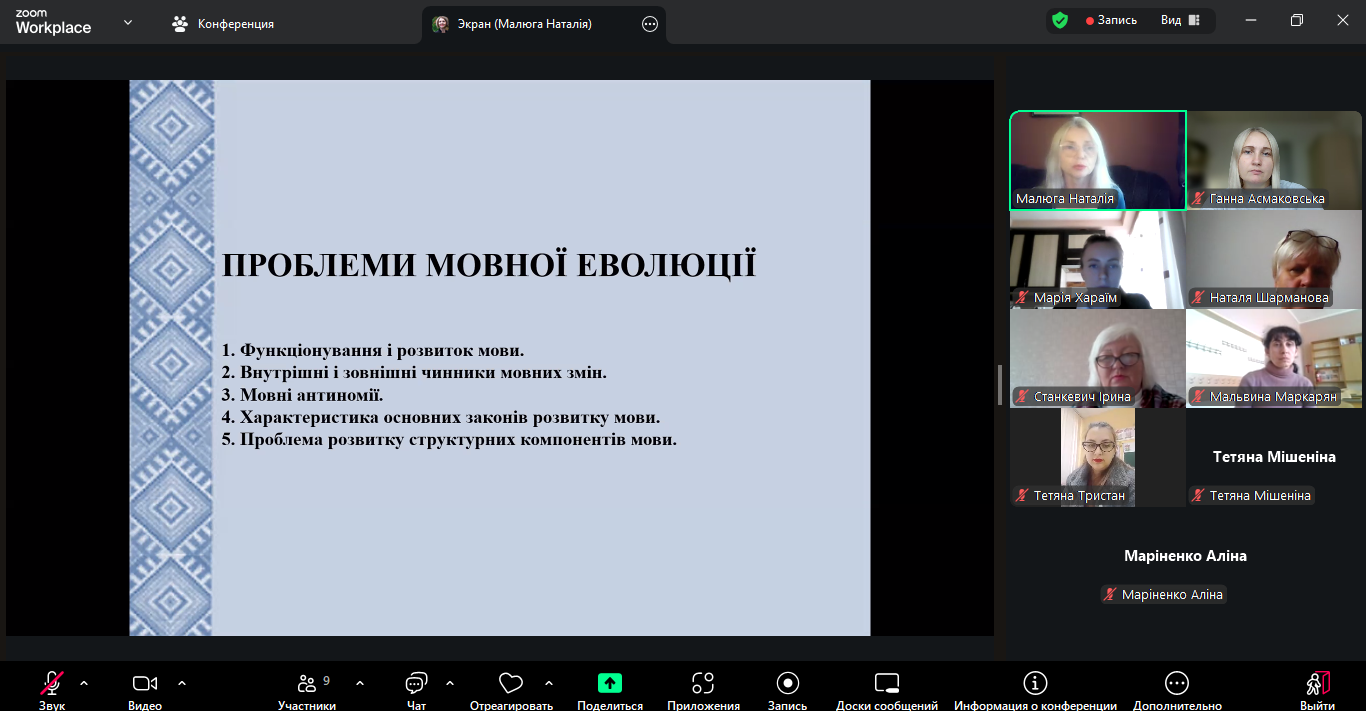Expand video options arrow next to camera
1366x711 pixels.
tap(182, 684)
